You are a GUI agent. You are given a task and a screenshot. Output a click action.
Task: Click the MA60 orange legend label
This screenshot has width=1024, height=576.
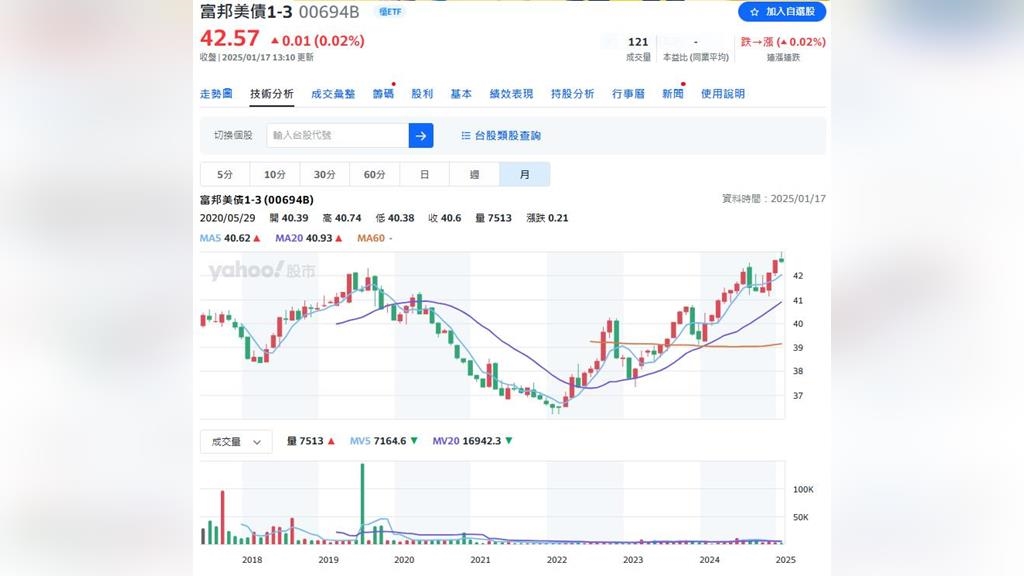pos(370,238)
